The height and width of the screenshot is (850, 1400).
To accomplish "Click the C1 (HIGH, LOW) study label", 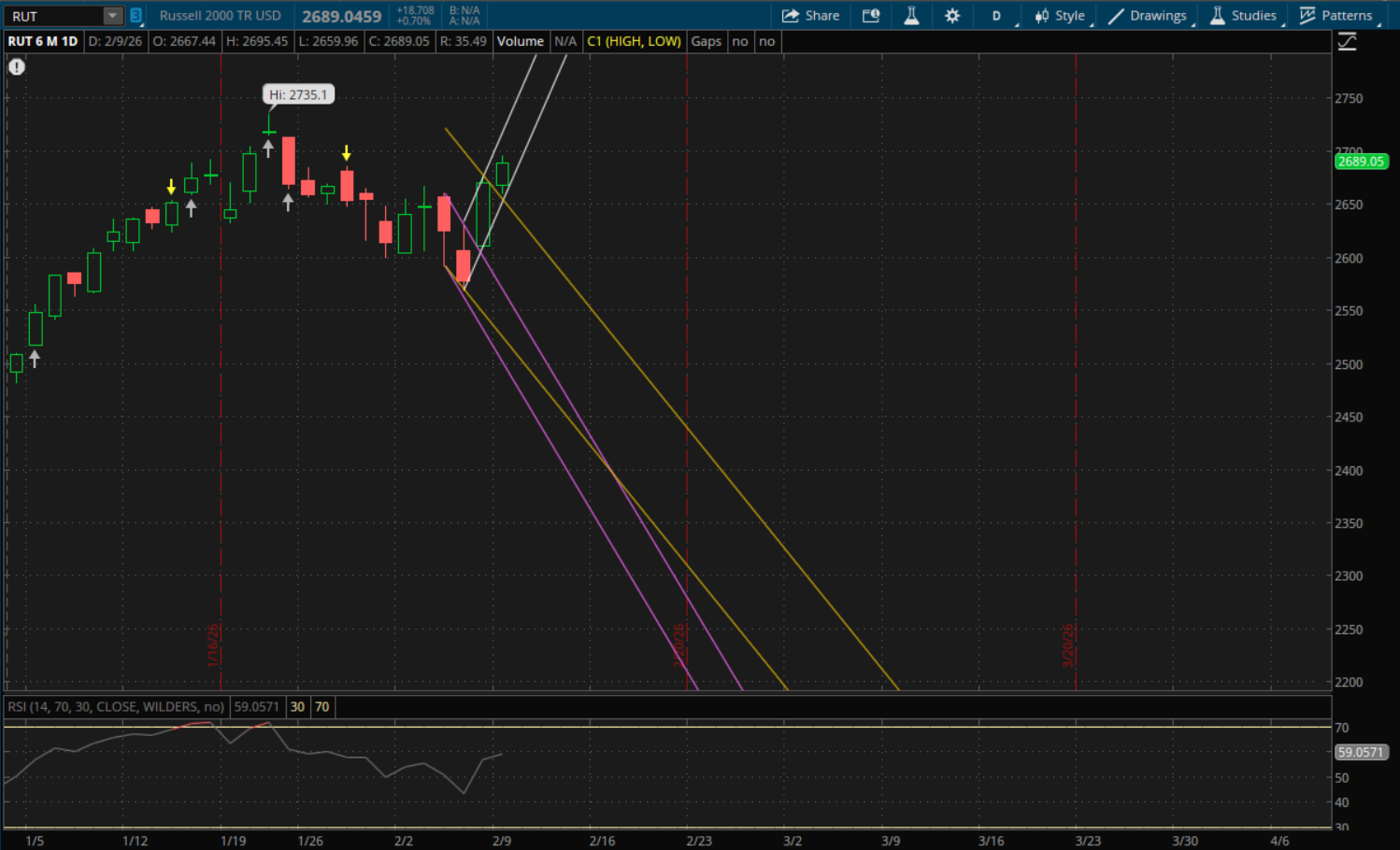I will pyautogui.click(x=634, y=41).
